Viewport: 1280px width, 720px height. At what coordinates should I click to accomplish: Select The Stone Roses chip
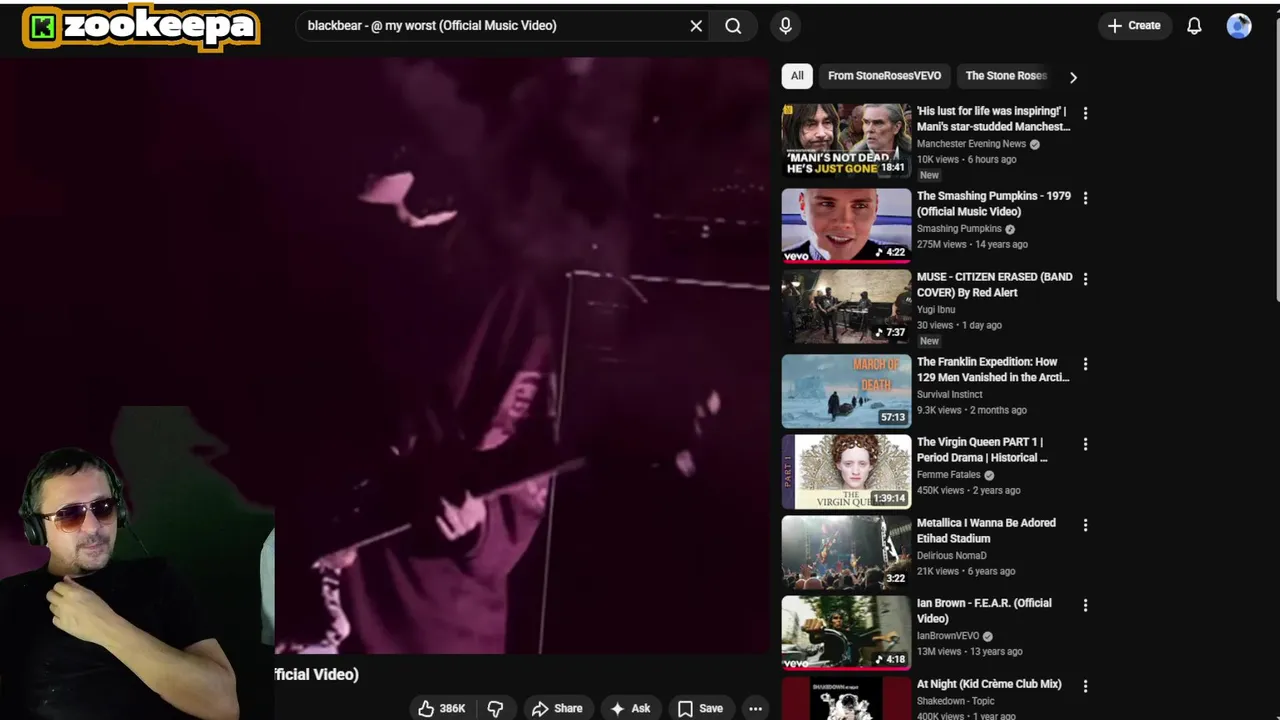tap(1006, 76)
